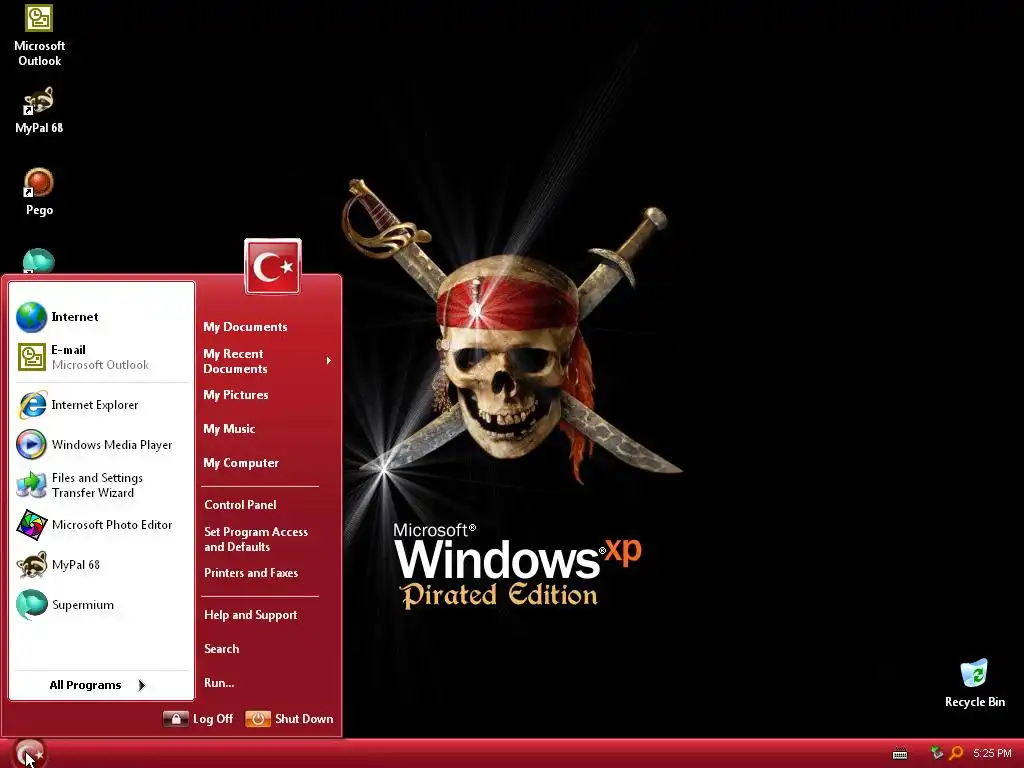
Task: Click the Log Off lock icon
Action: 176,719
